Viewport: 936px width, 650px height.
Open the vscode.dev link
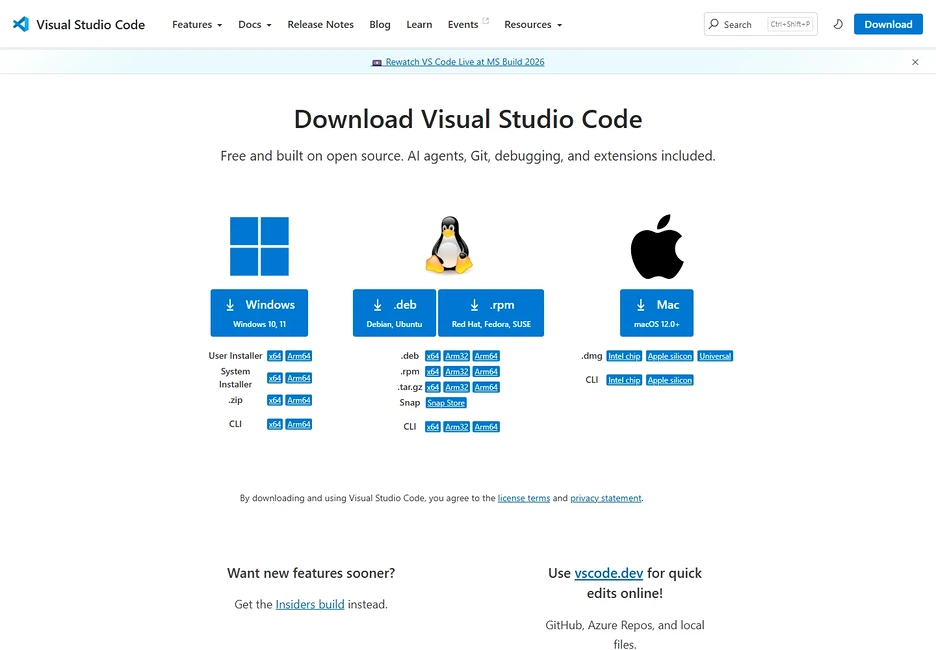(x=608, y=574)
